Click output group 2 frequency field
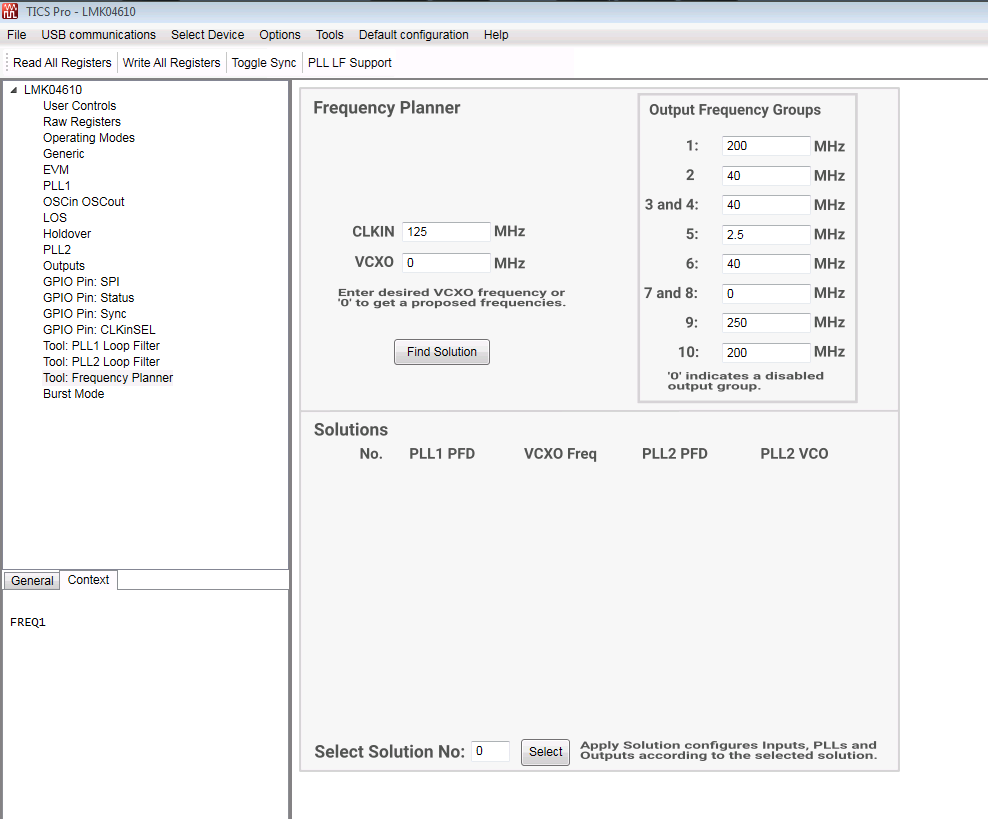The height and width of the screenshot is (819, 988). pos(766,175)
